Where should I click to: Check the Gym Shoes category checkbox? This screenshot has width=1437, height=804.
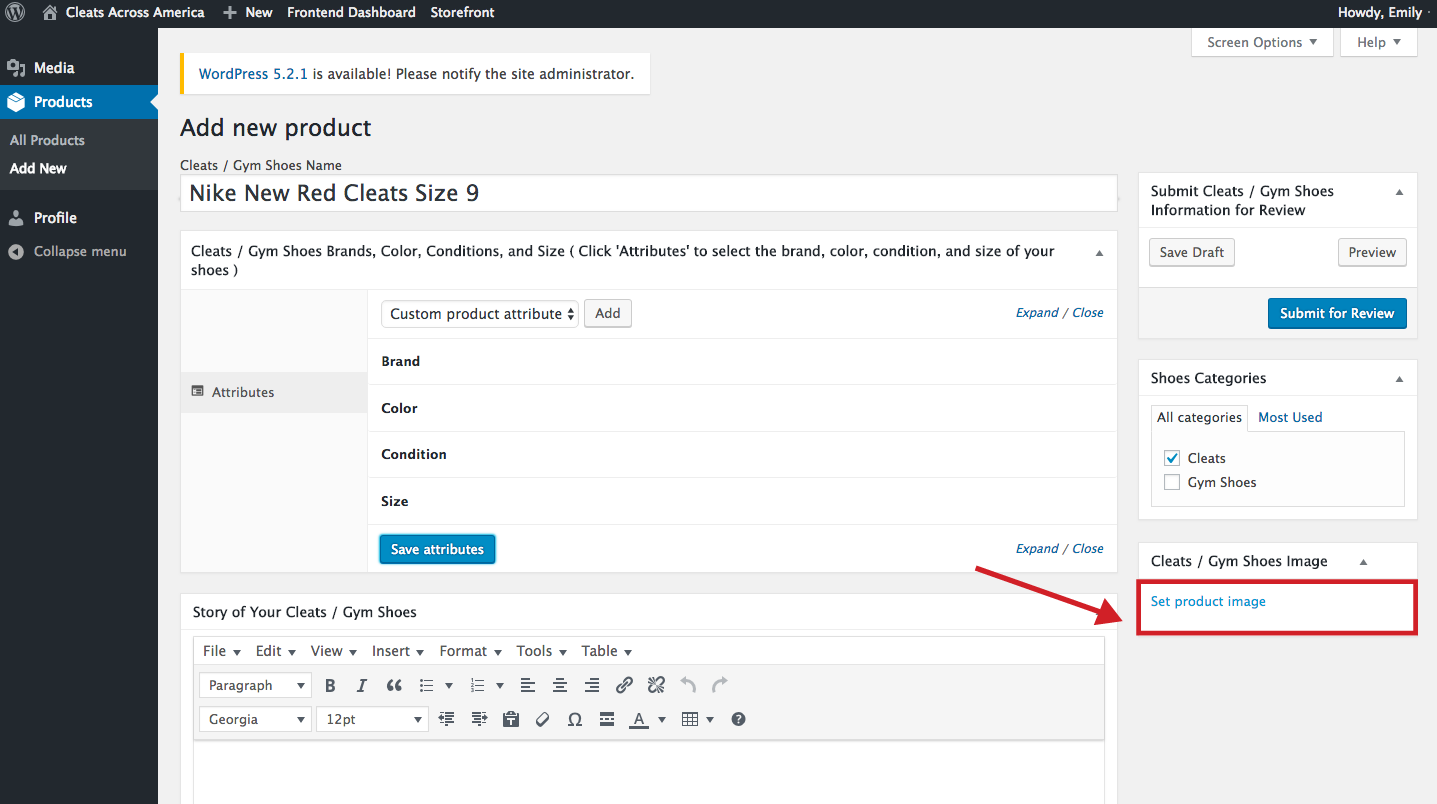[1172, 482]
